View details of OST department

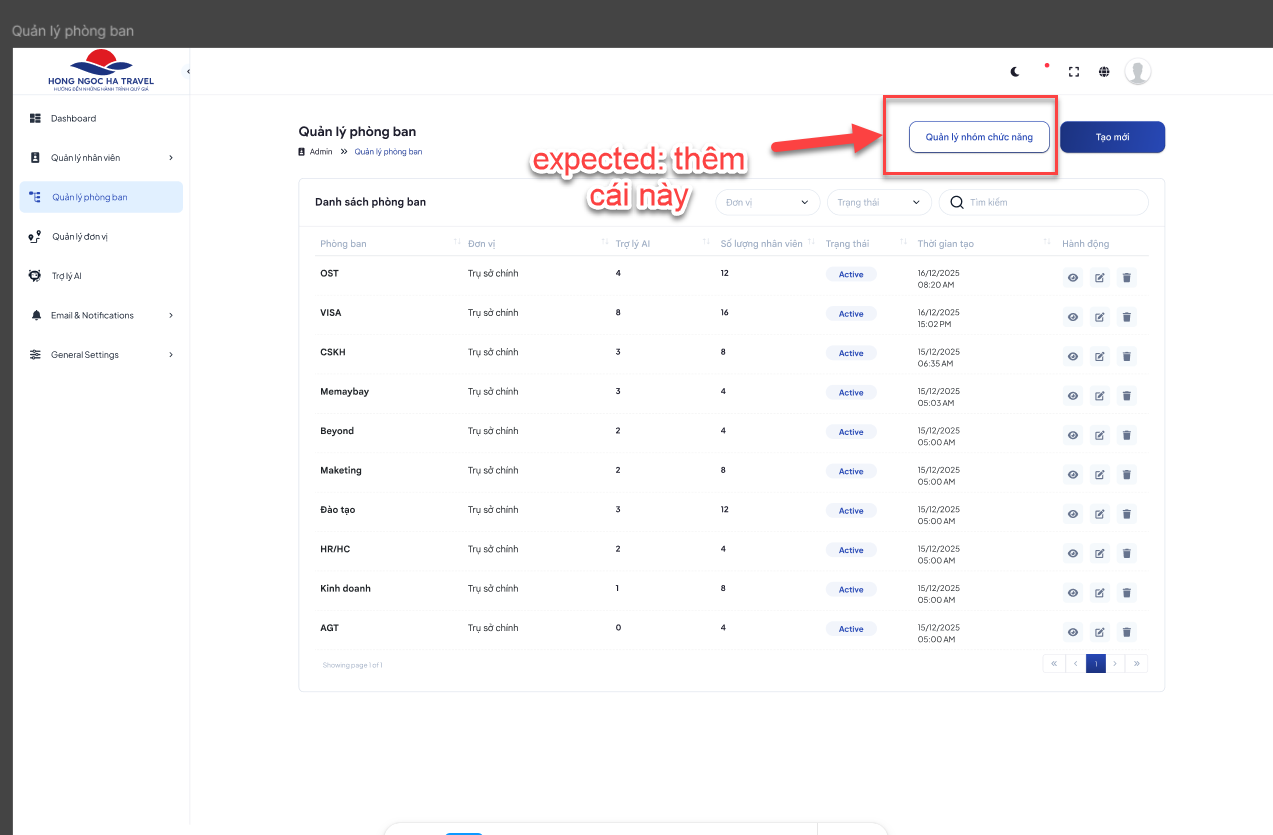tap(1072, 278)
